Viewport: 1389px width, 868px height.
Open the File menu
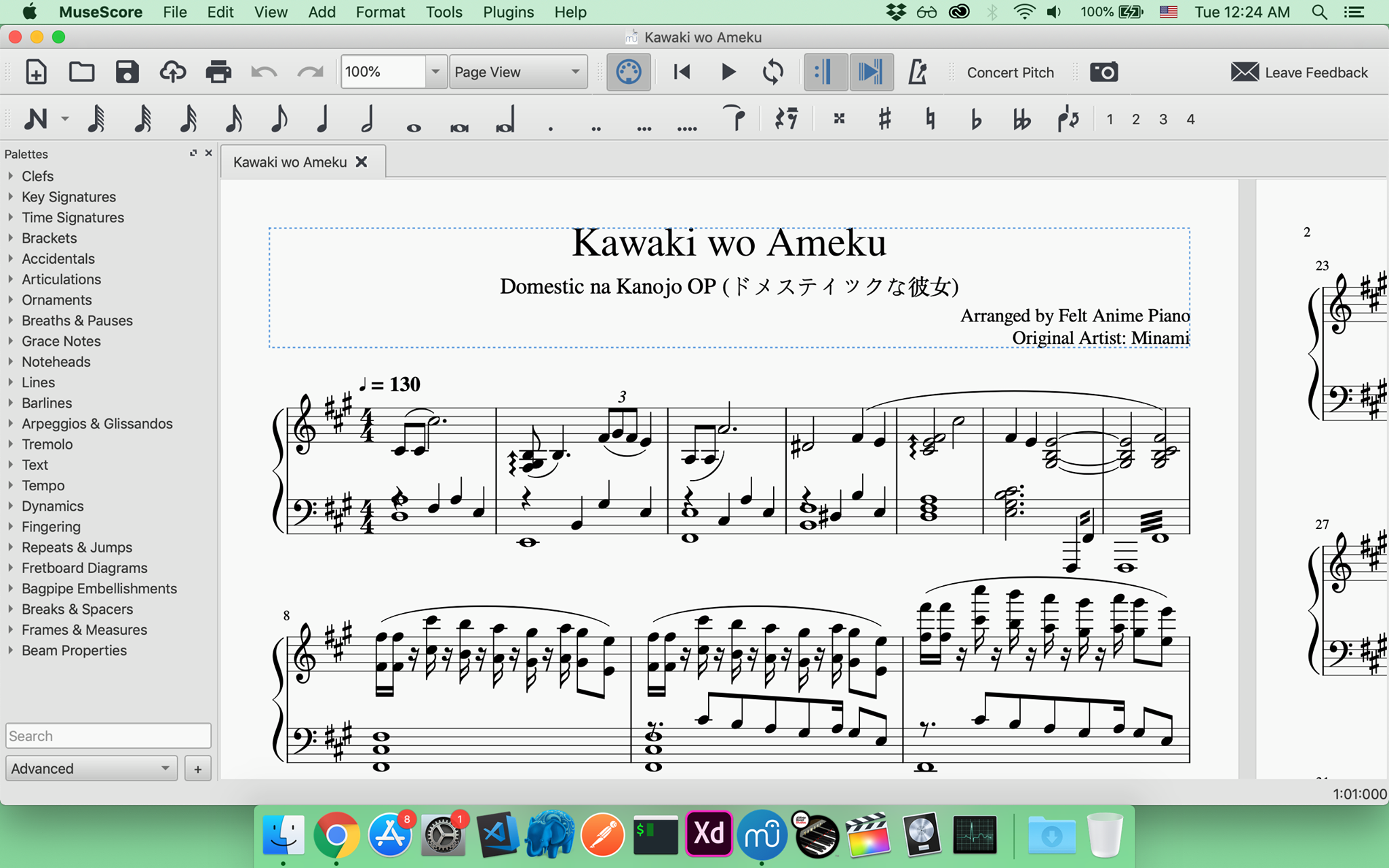click(175, 12)
